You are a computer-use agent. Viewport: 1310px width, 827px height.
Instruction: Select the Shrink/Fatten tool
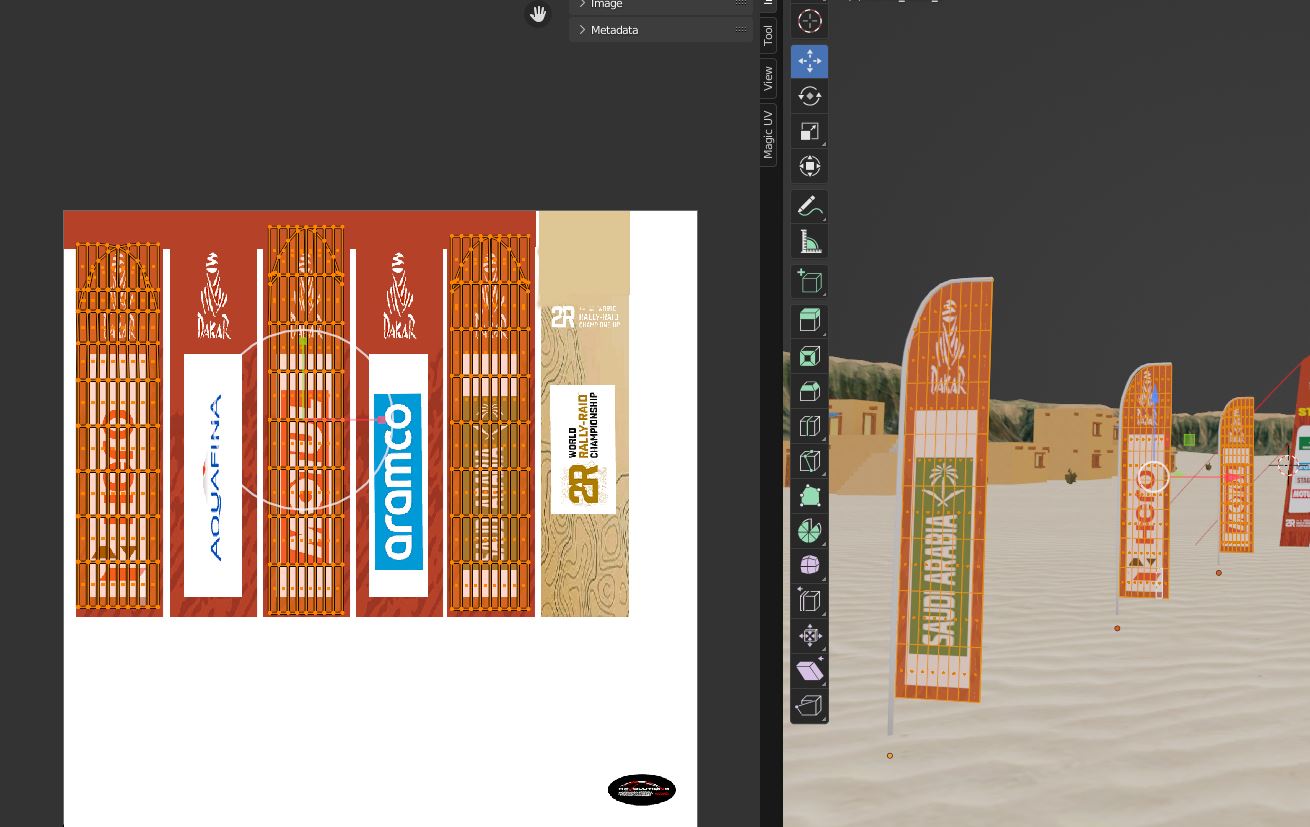[x=810, y=636]
